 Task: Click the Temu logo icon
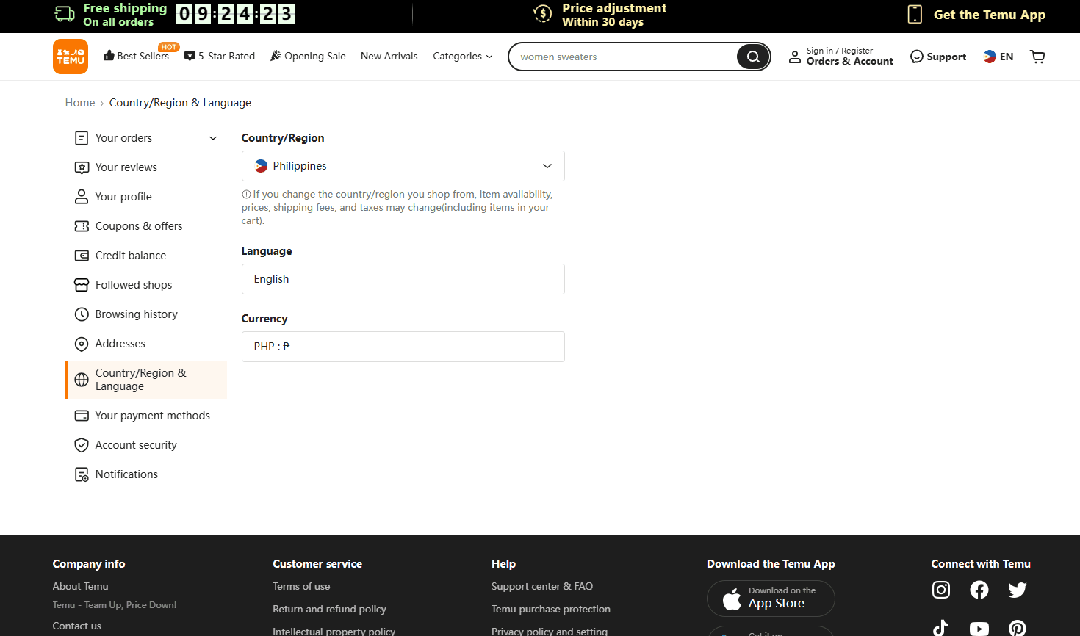[x=70, y=57]
